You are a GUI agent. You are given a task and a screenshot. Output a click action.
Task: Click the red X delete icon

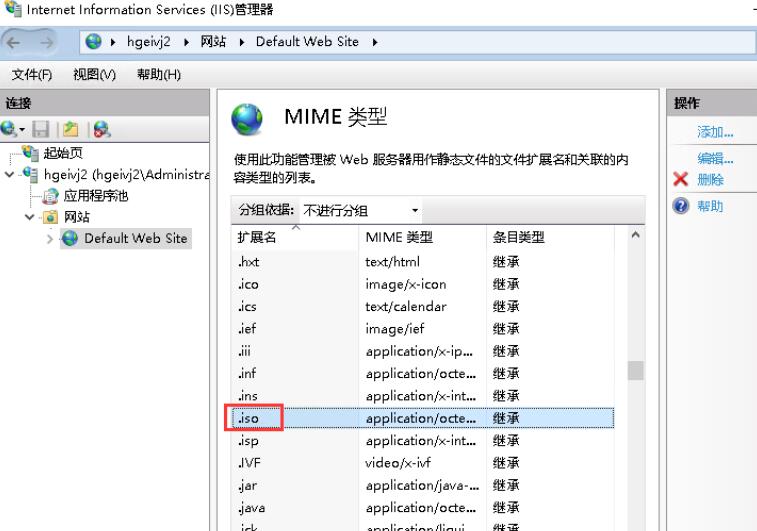680,180
